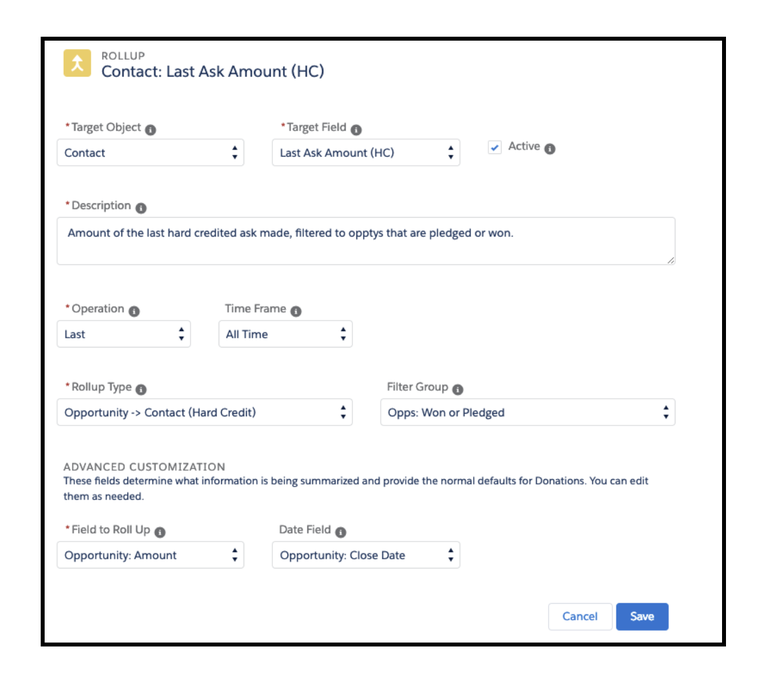
Task: Click info icon beside Rollup Type
Action: 141,389
